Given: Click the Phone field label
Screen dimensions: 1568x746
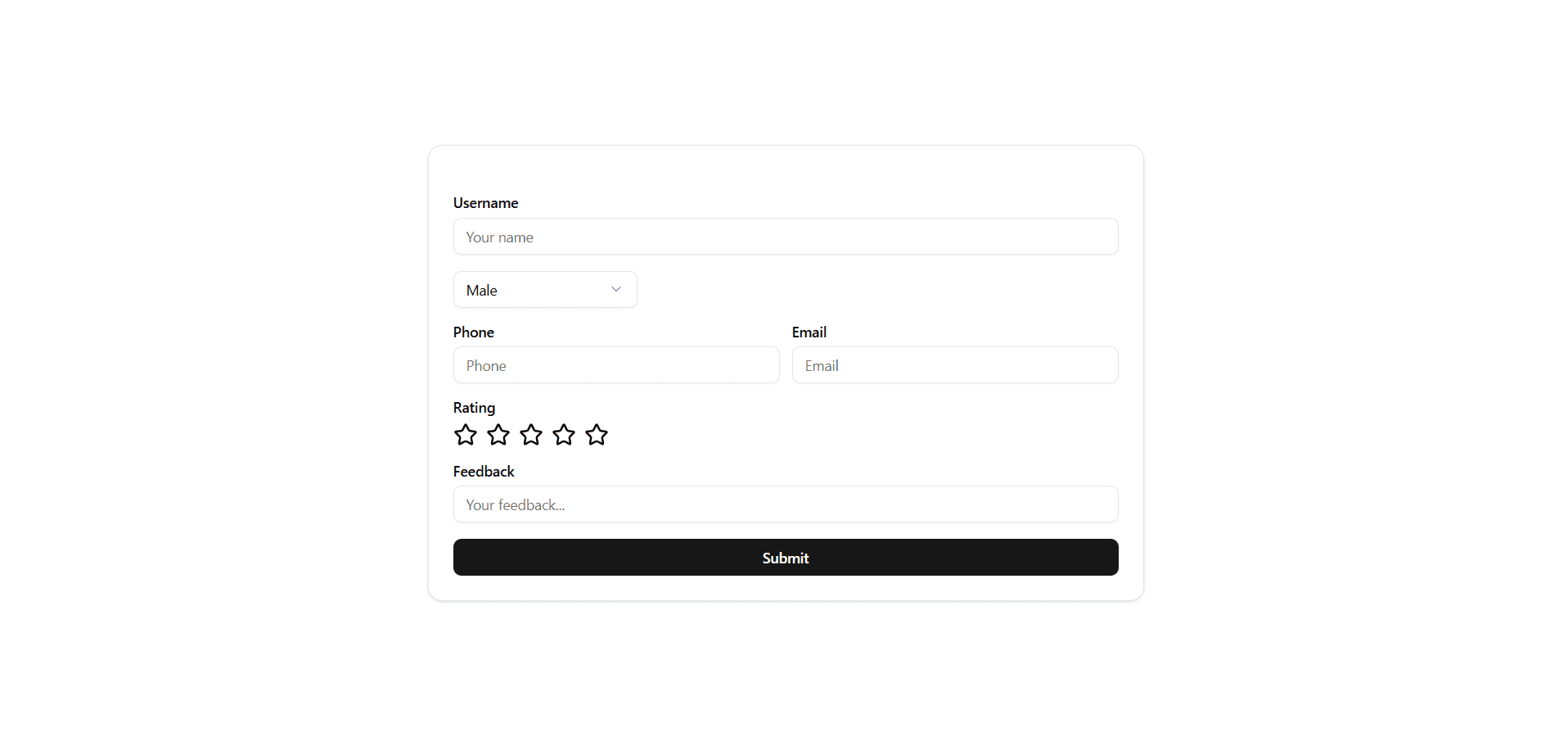Looking at the screenshot, I should [474, 332].
